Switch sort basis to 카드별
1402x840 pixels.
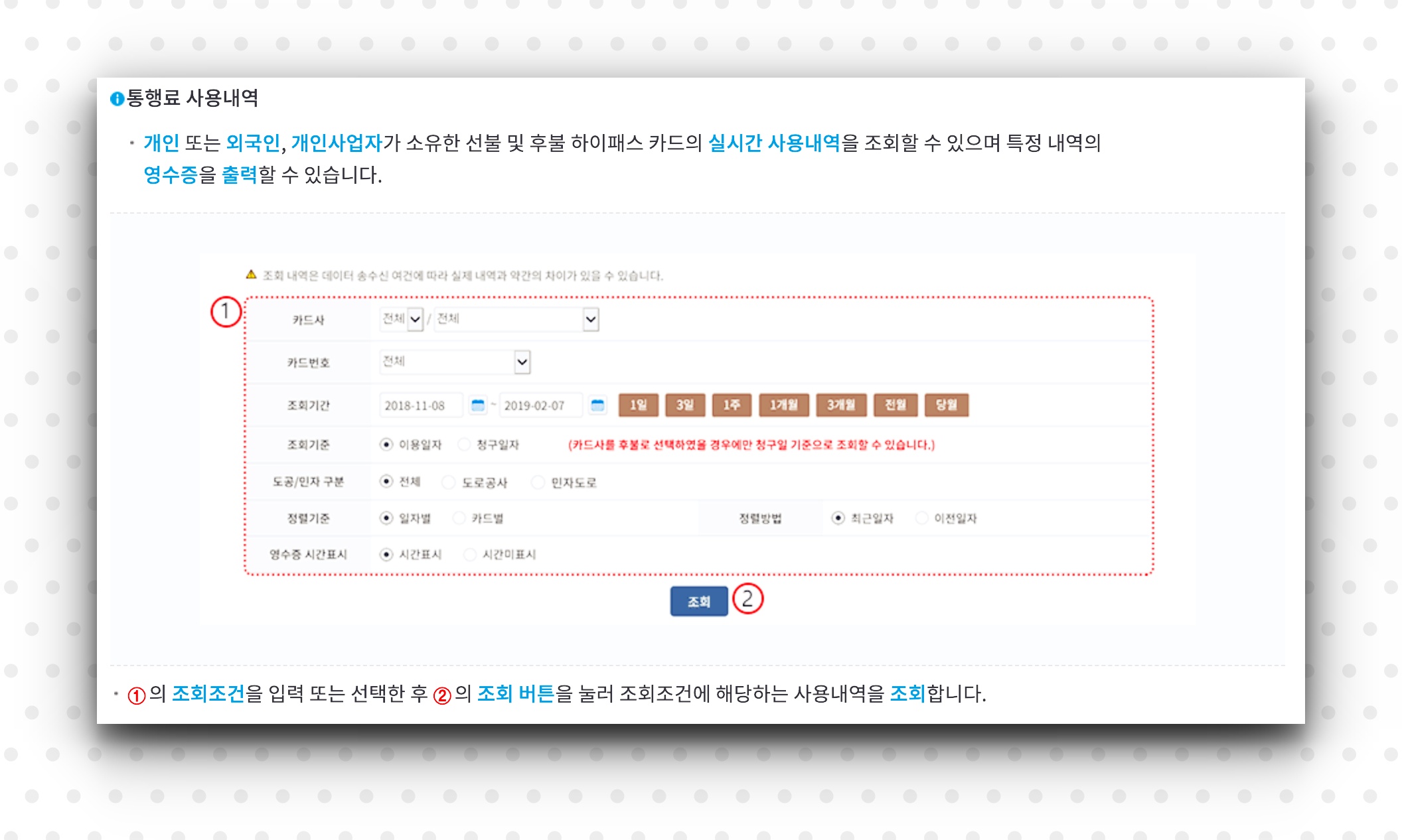coord(459,518)
